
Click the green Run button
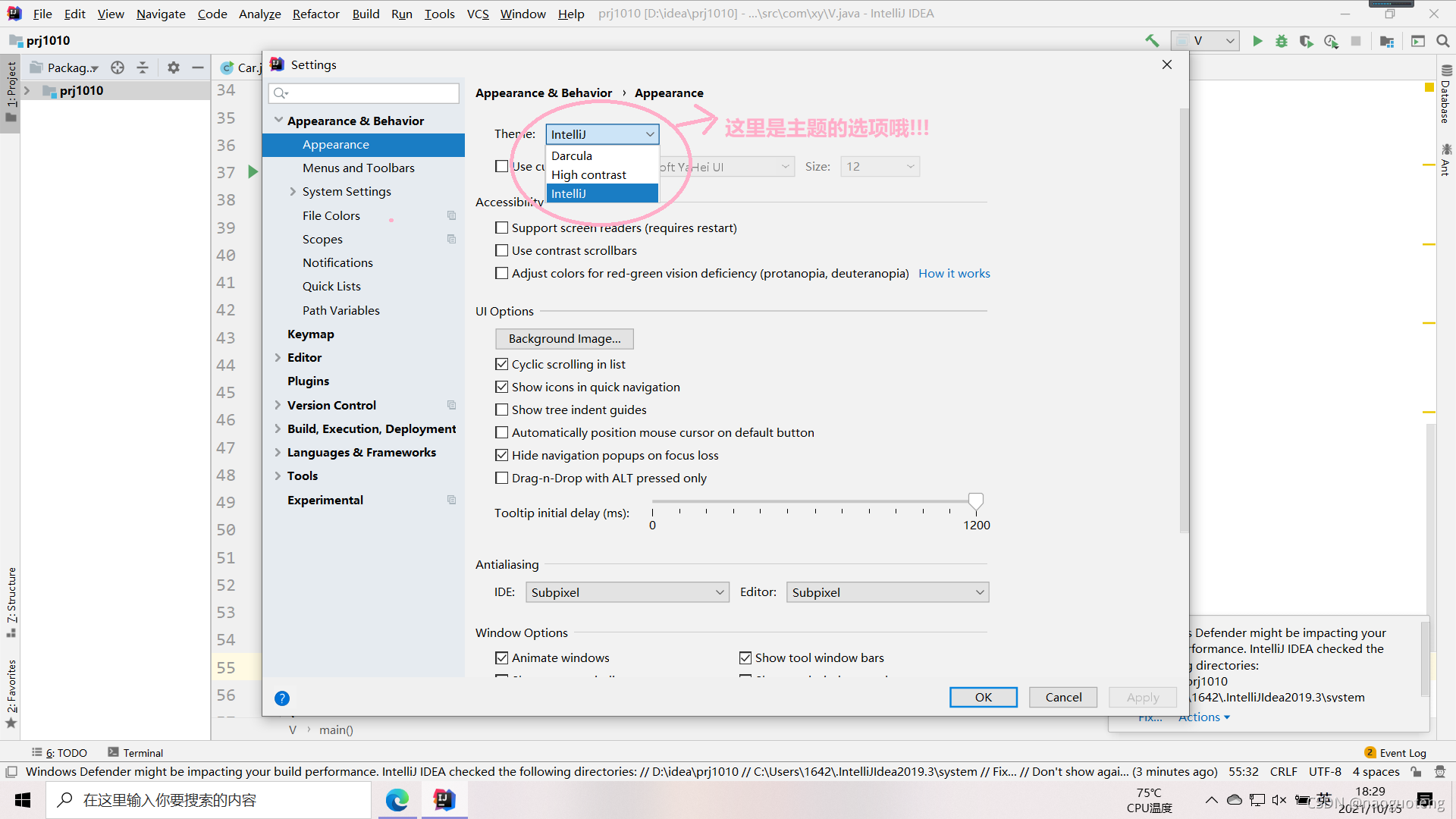pos(1257,41)
